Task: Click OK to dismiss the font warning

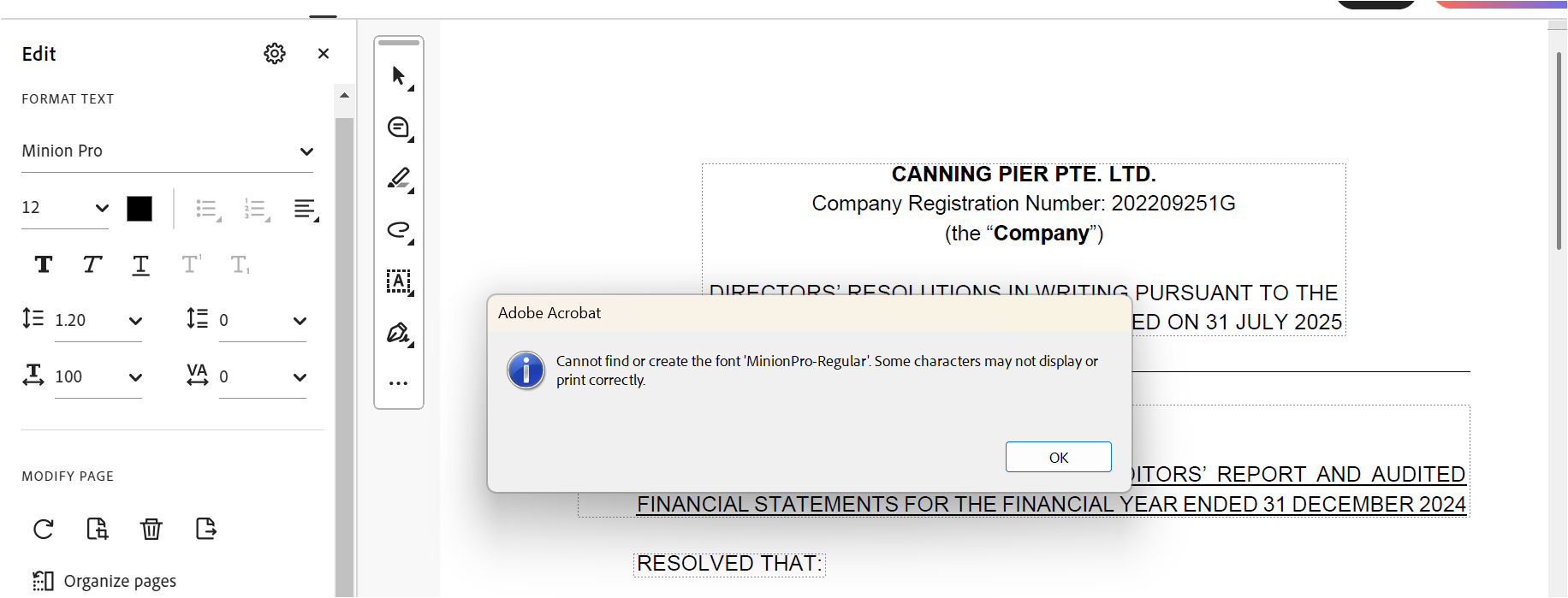Action: click(x=1058, y=456)
